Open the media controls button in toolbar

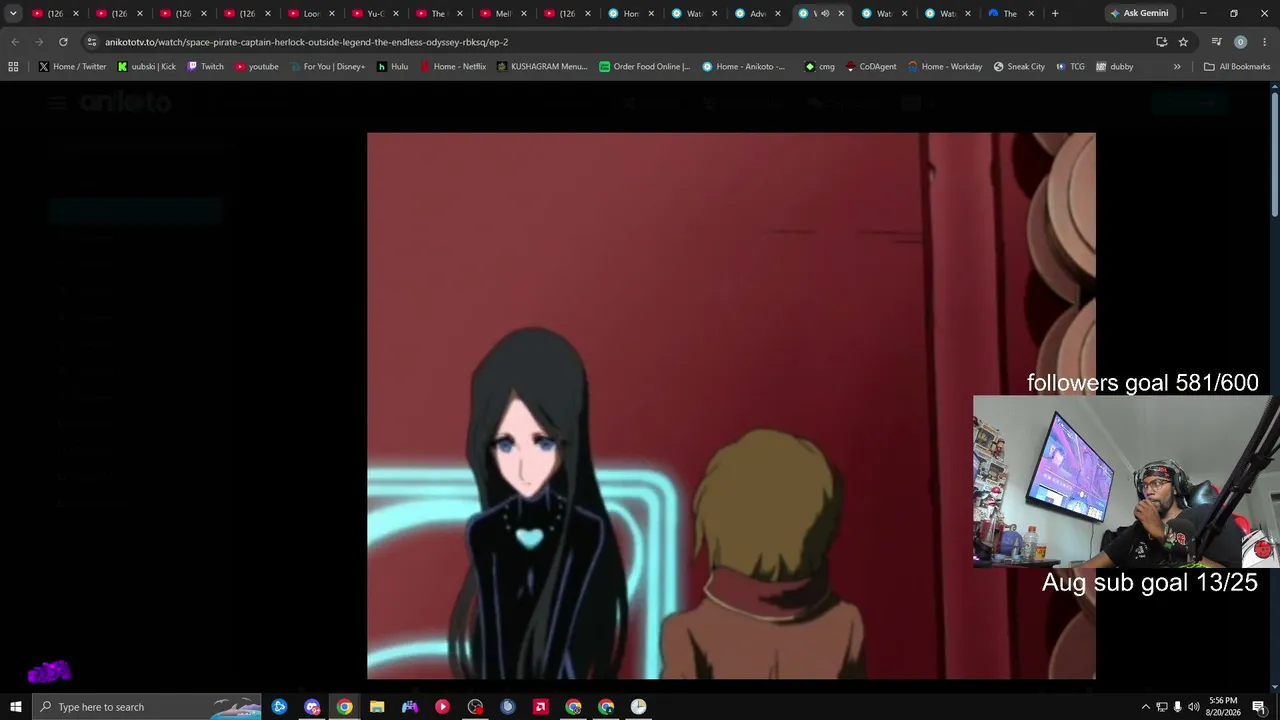pyautogui.click(x=1216, y=42)
